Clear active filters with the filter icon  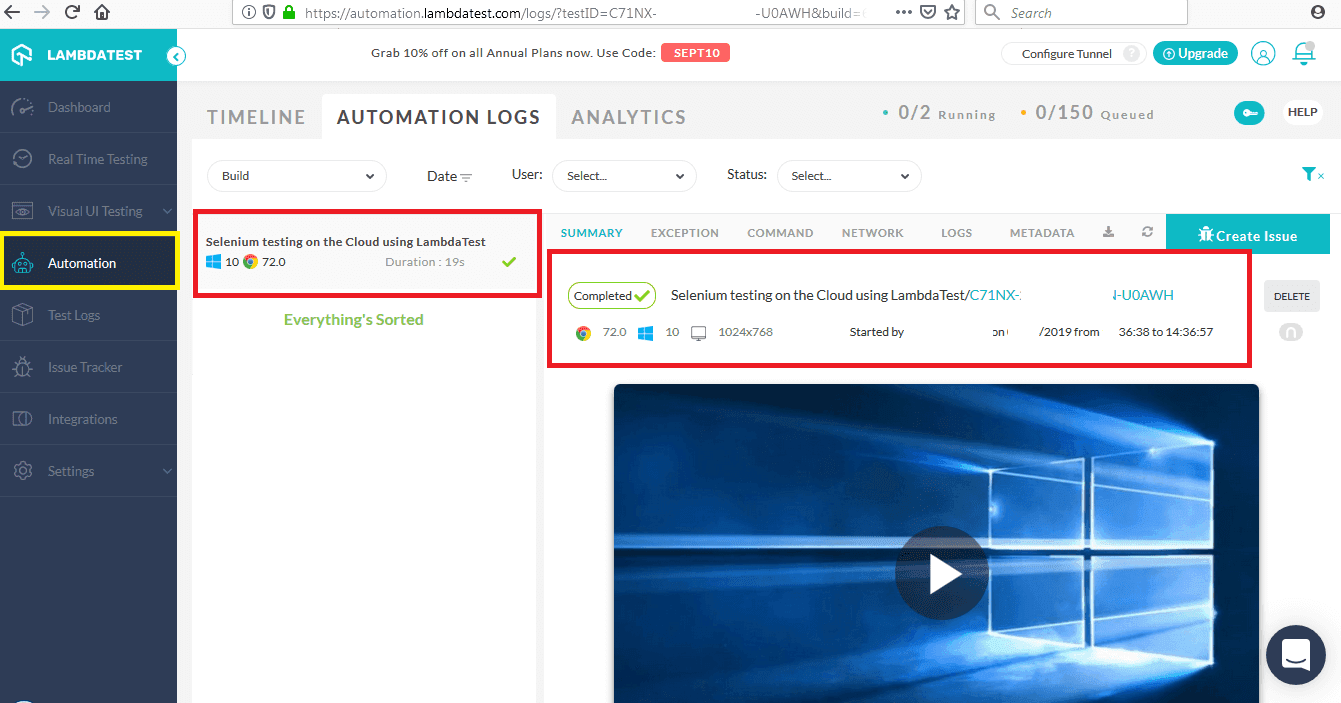click(1311, 173)
